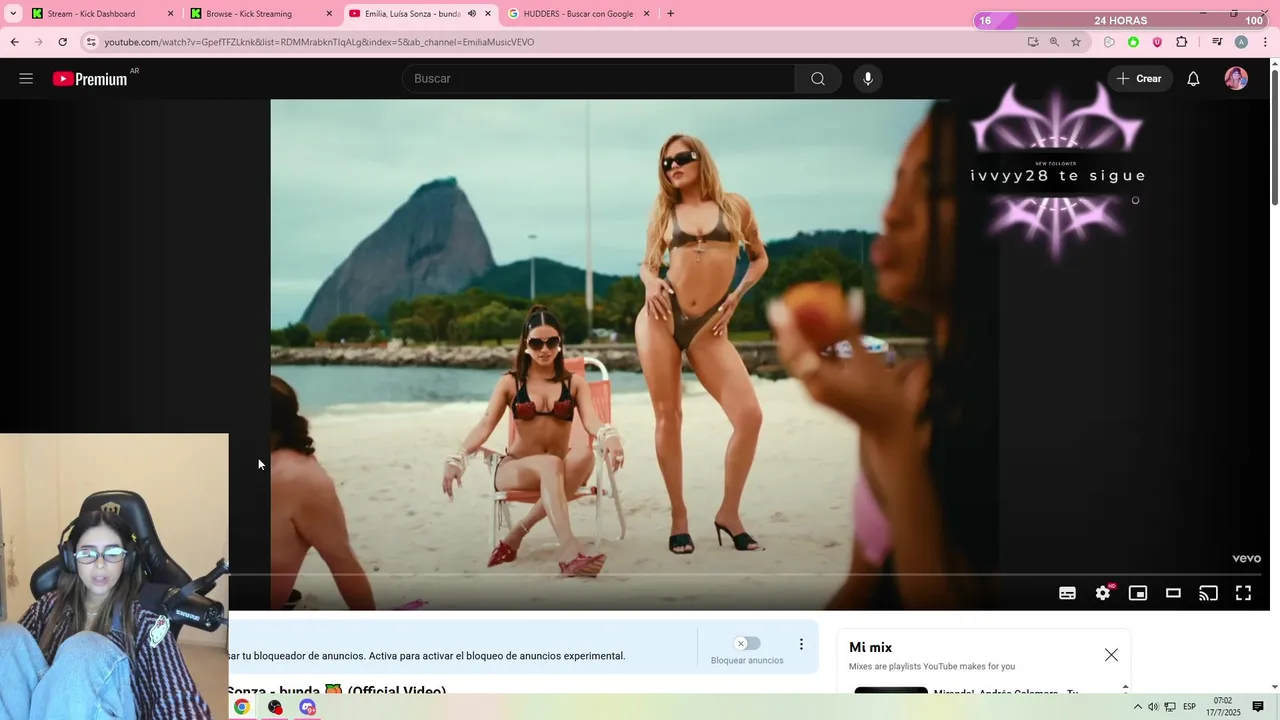The height and width of the screenshot is (720, 1280).
Task: Switch to theater mode view
Action: tap(1173, 593)
